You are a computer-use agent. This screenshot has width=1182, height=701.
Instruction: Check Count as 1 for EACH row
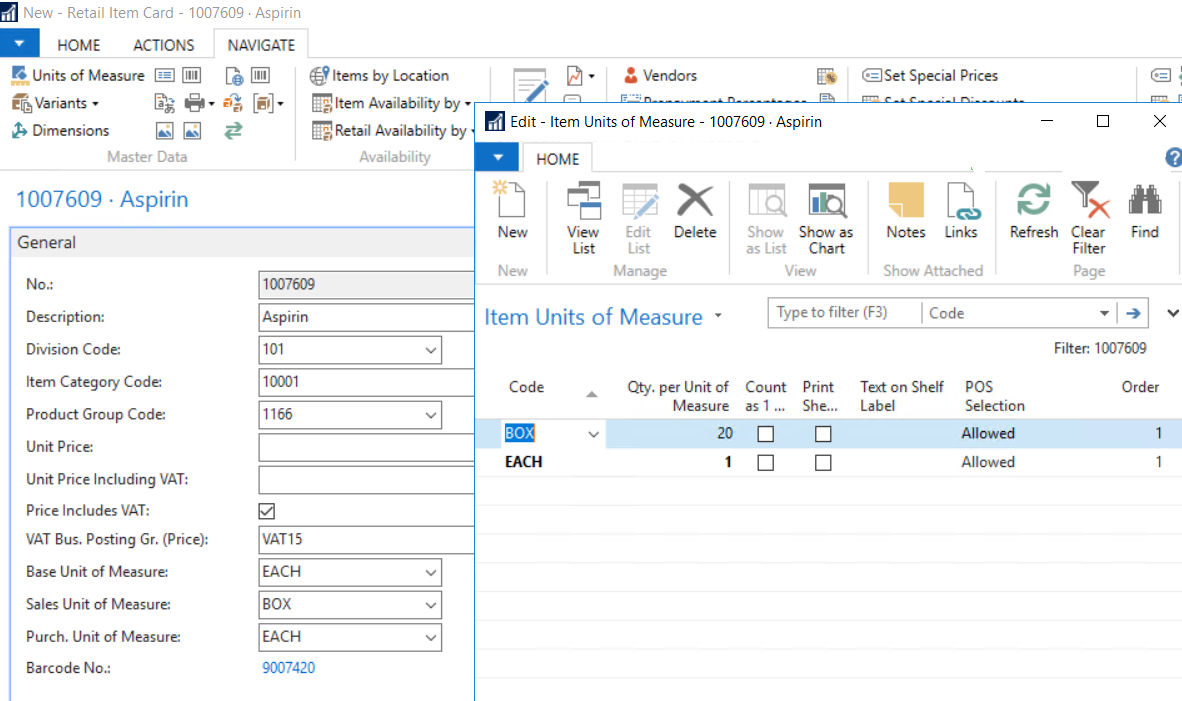[x=765, y=463]
